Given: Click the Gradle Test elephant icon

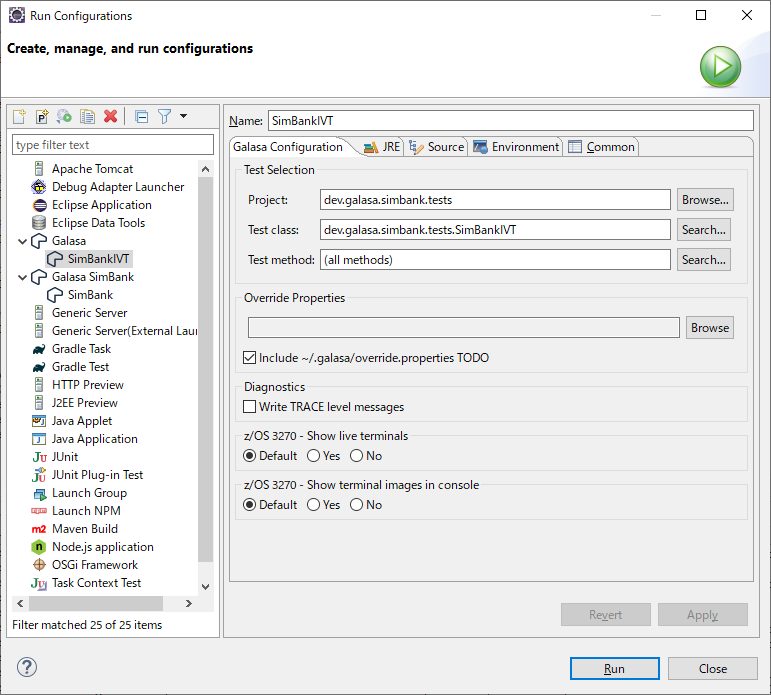Looking at the screenshot, I should [39, 367].
